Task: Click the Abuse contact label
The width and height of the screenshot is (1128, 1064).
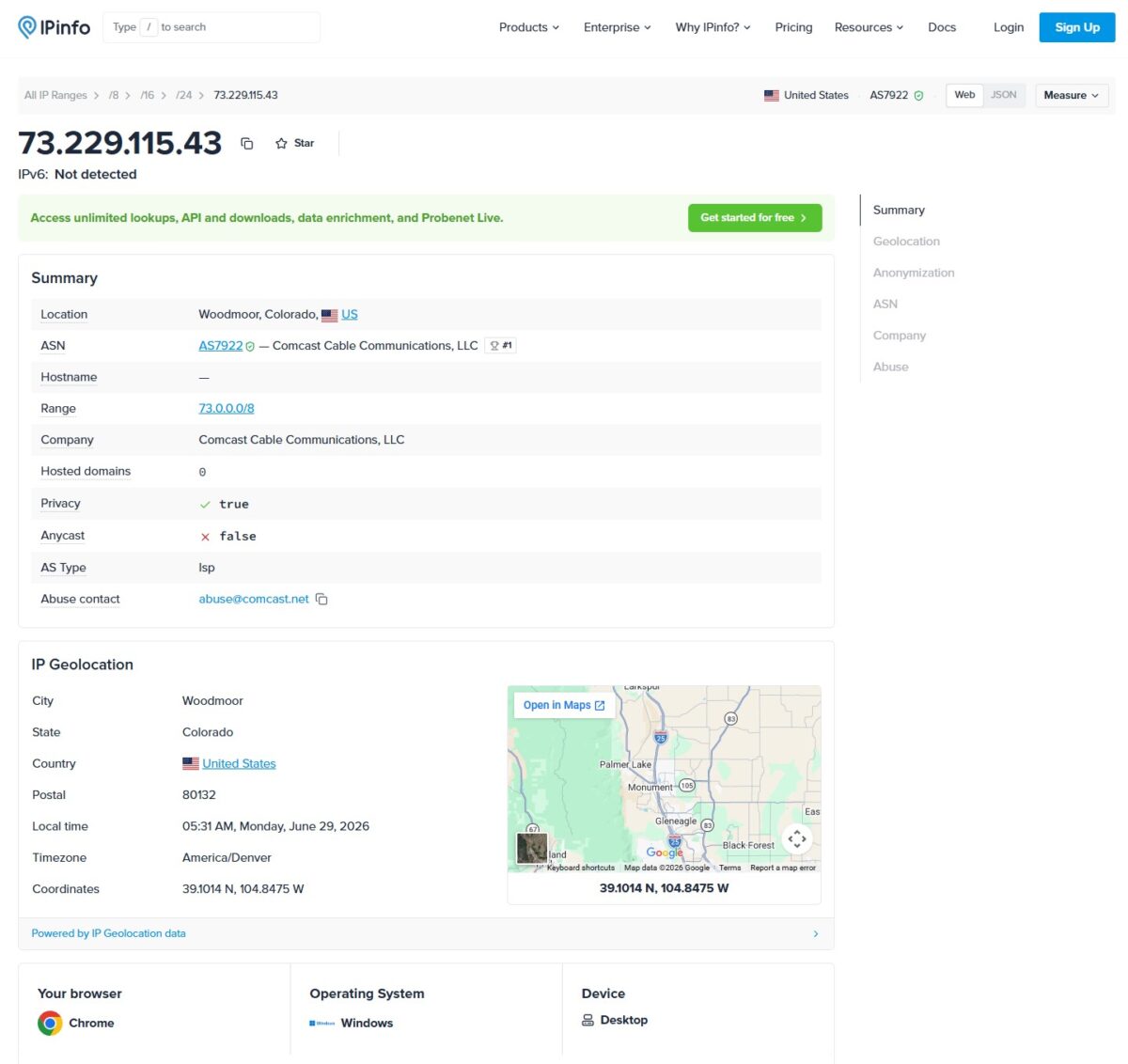Action: pyautogui.click(x=80, y=600)
